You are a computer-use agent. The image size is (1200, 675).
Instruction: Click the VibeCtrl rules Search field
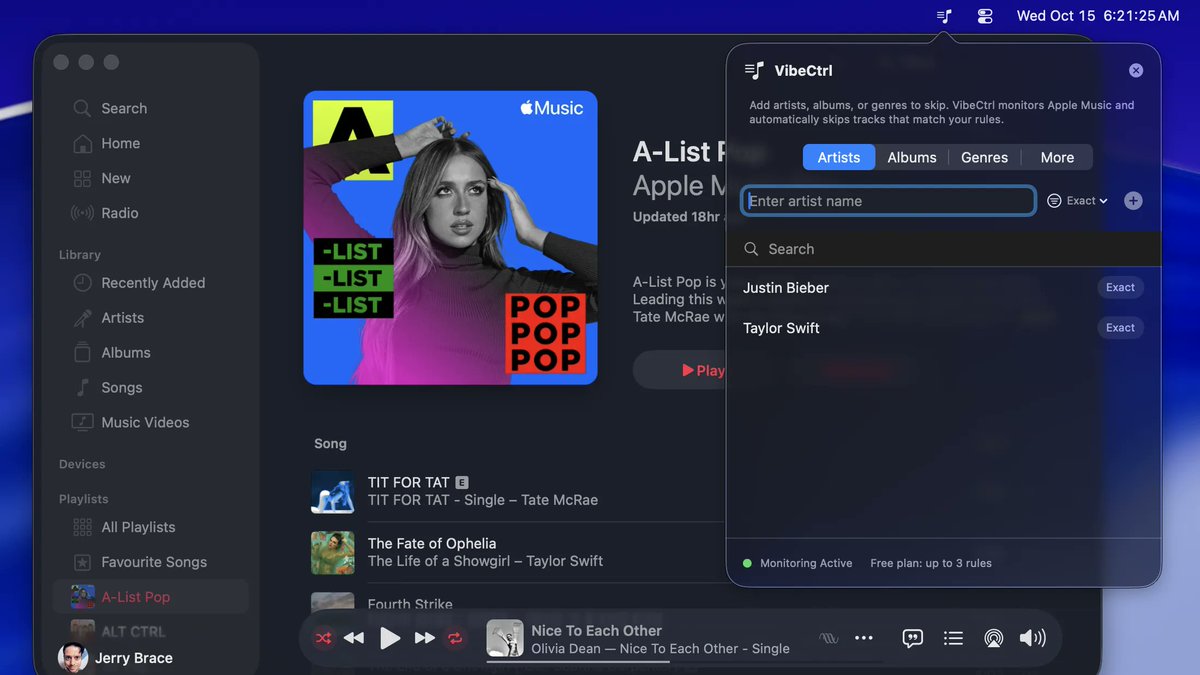click(944, 249)
